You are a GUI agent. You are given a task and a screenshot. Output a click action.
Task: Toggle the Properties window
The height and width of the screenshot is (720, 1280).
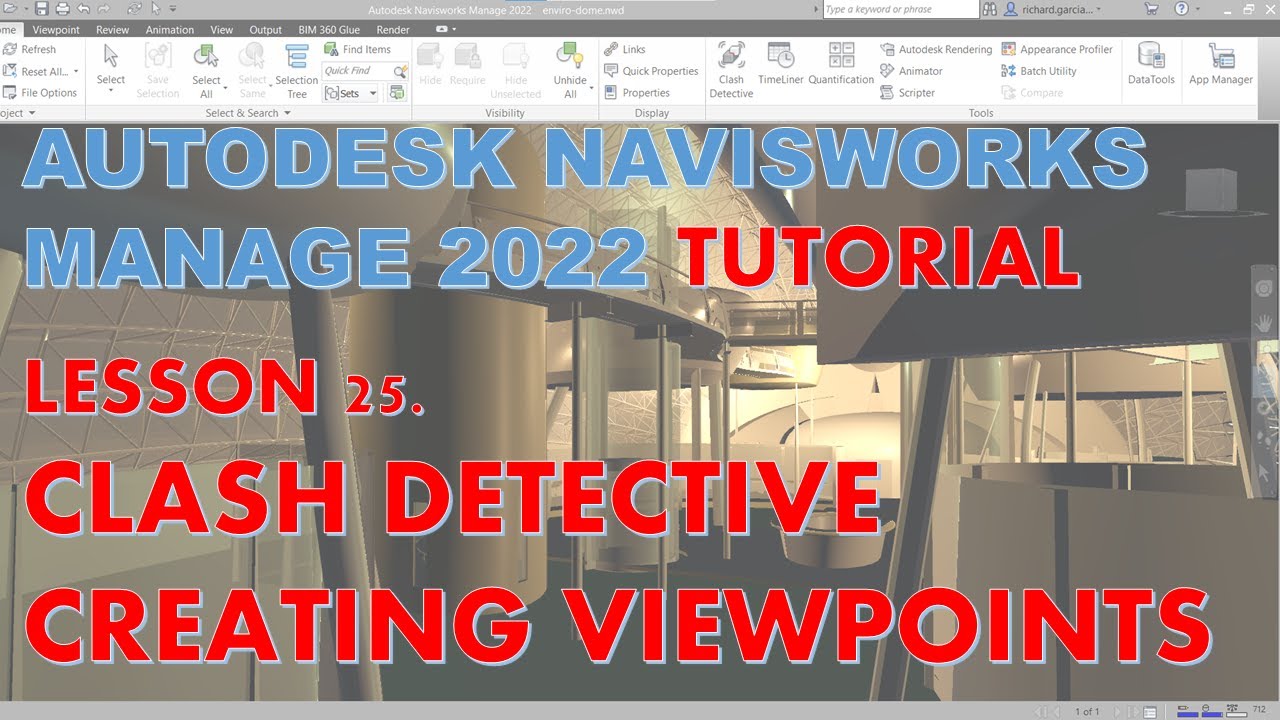(637, 93)
